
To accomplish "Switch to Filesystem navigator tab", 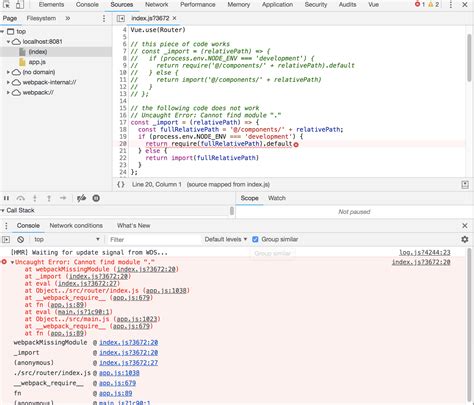I will (x=41, y=18).
